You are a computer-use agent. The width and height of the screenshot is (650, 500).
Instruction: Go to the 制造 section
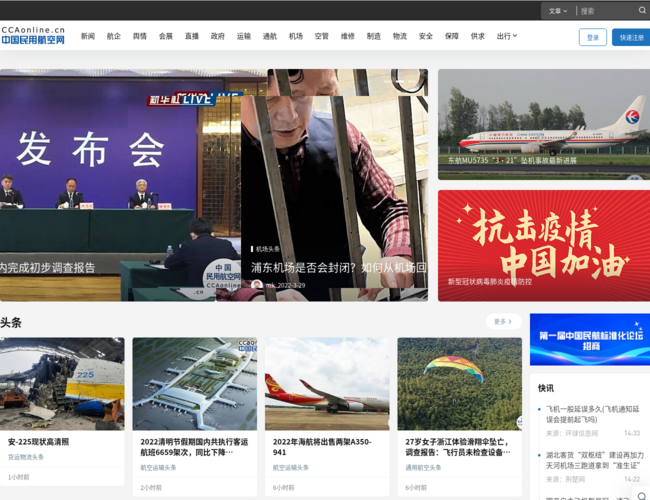coord(374,36)
